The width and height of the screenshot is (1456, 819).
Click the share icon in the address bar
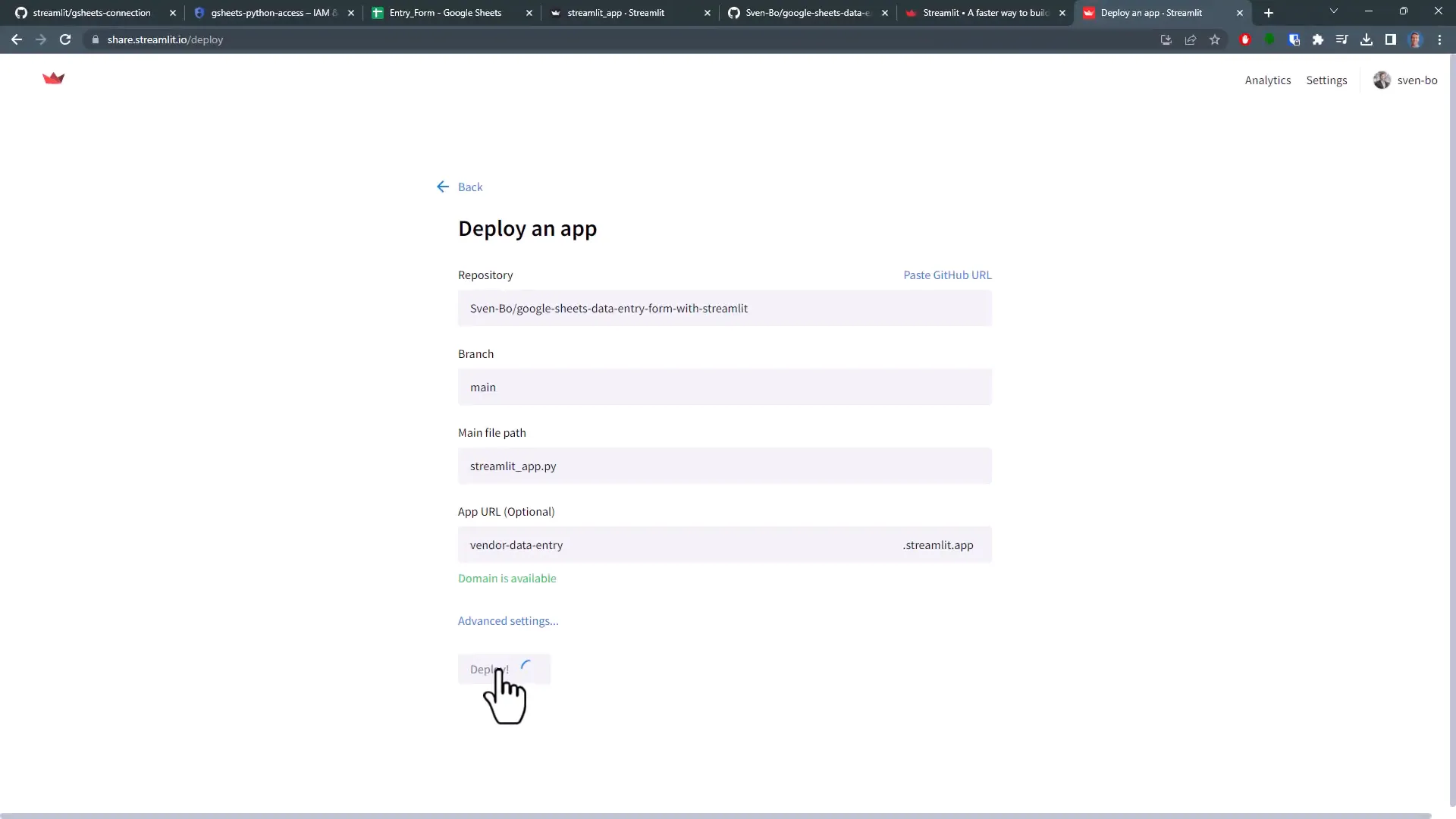(1191, 39)
